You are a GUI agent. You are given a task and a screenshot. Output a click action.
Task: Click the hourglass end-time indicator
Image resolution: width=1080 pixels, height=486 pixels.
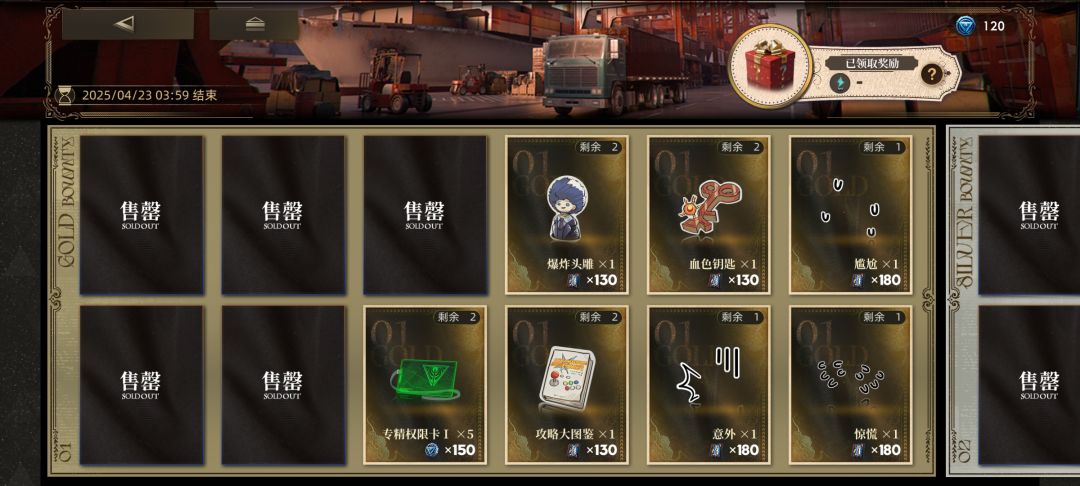point(65,95)
